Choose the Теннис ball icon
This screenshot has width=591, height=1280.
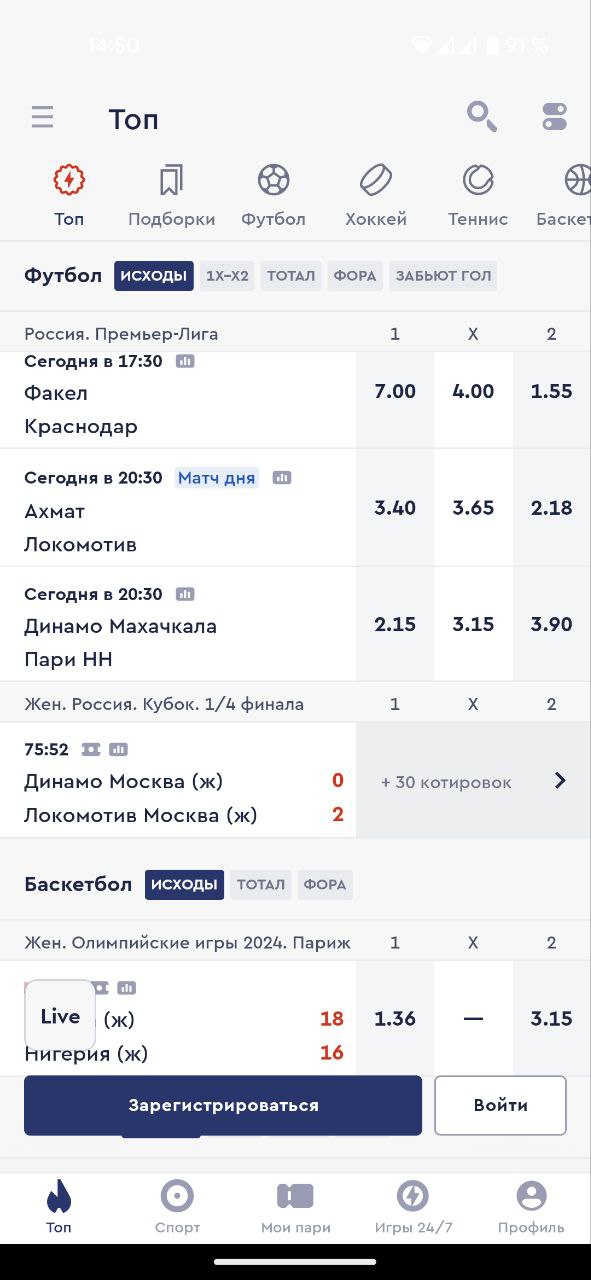(478, 180)
